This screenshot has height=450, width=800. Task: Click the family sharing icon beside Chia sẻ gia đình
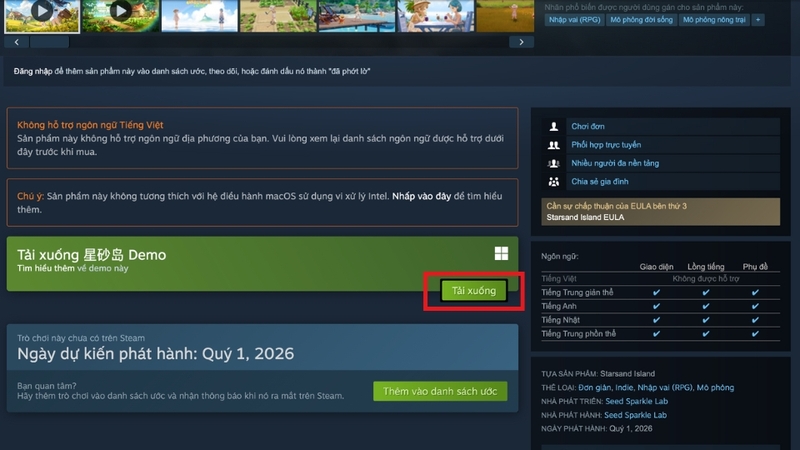coord(554,182)
